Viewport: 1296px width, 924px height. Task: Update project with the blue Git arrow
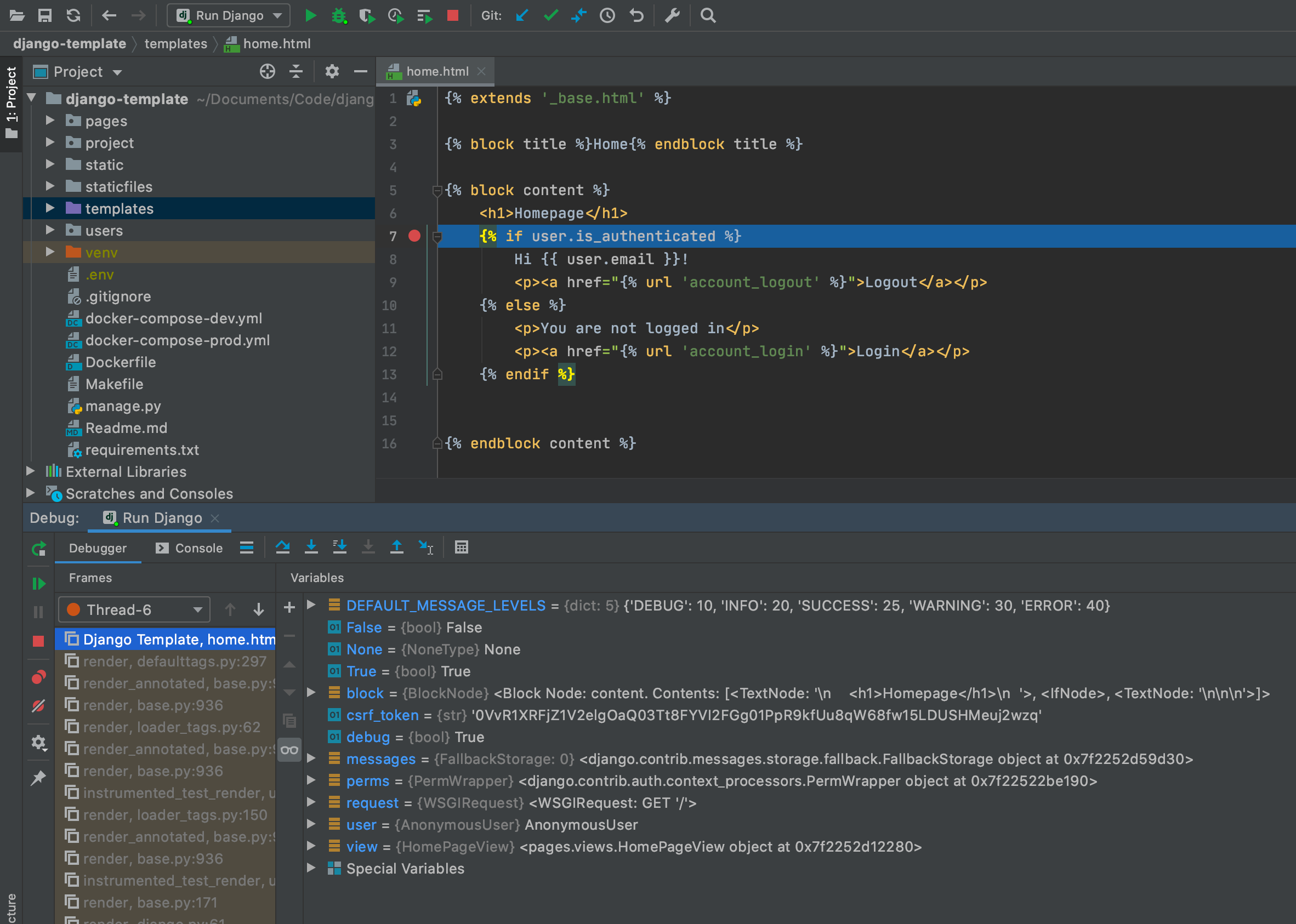522,15
